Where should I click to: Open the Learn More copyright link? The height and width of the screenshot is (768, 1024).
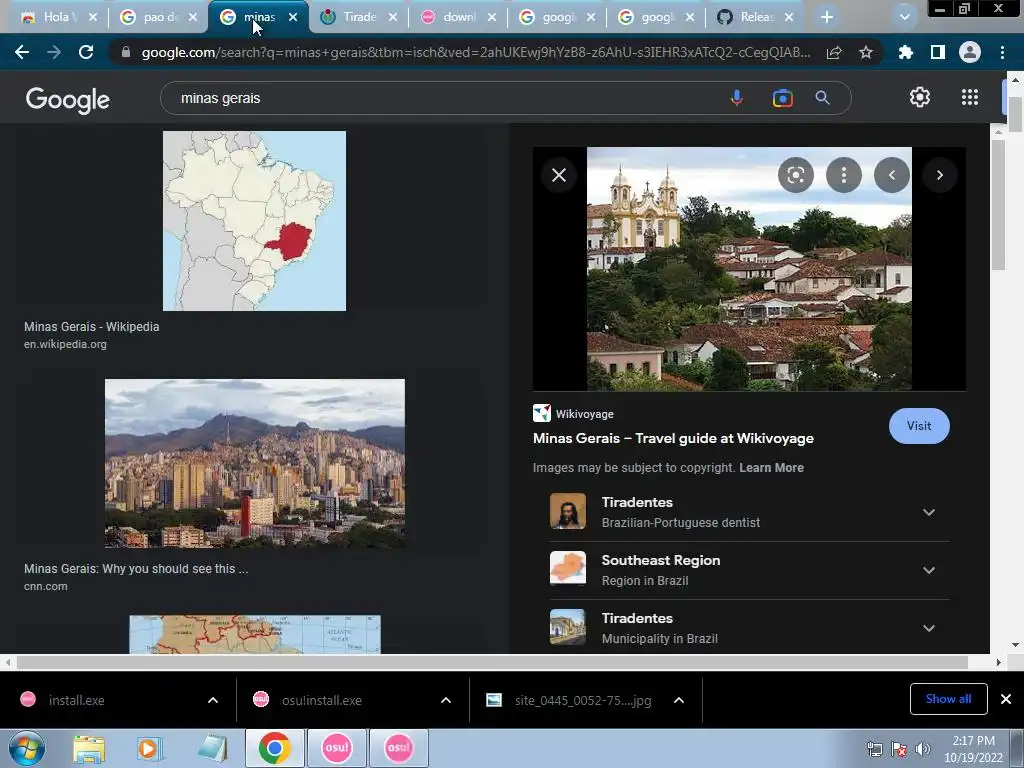771,468
